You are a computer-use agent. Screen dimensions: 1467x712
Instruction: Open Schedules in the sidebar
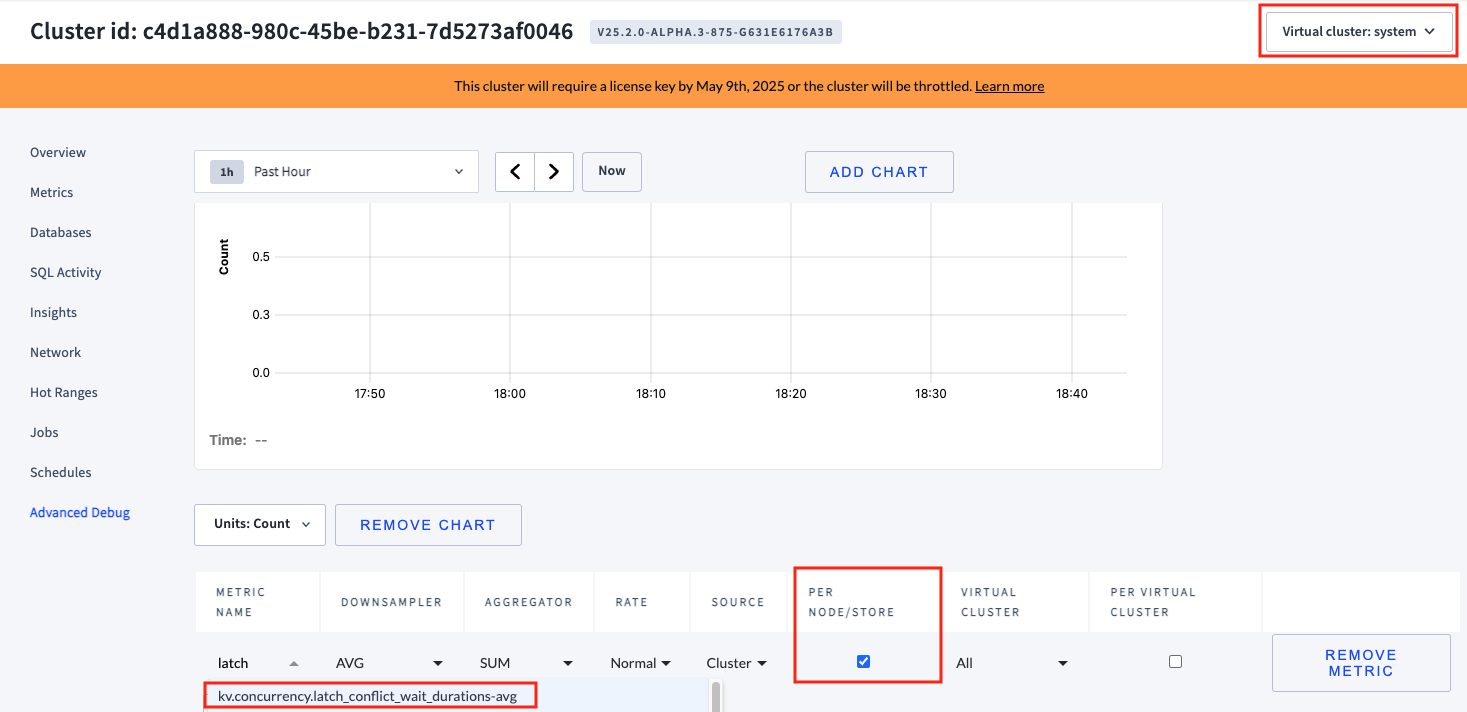tap(61, 473)
